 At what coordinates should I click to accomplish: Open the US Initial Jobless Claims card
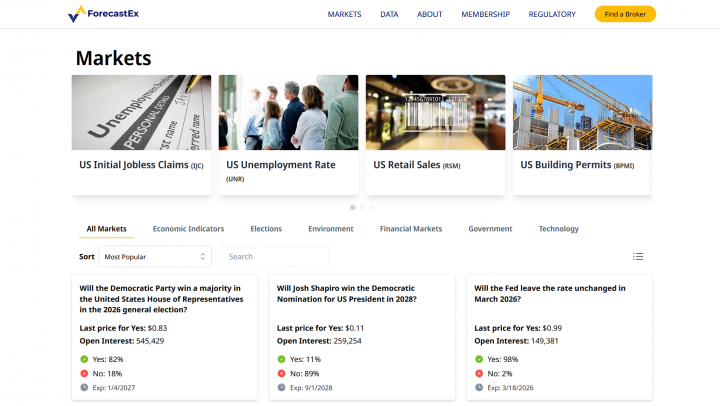[141, 134]
